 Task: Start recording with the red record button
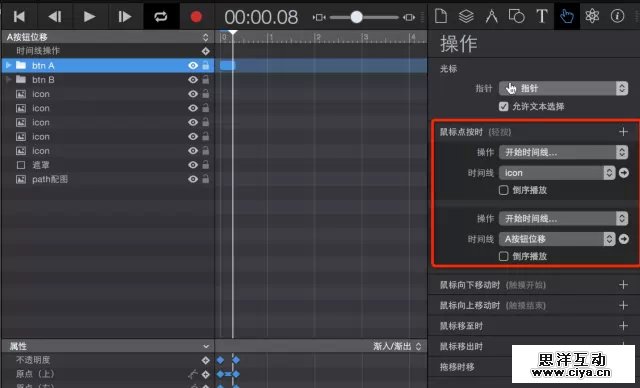pyautogui.click(x=196, y=17)
